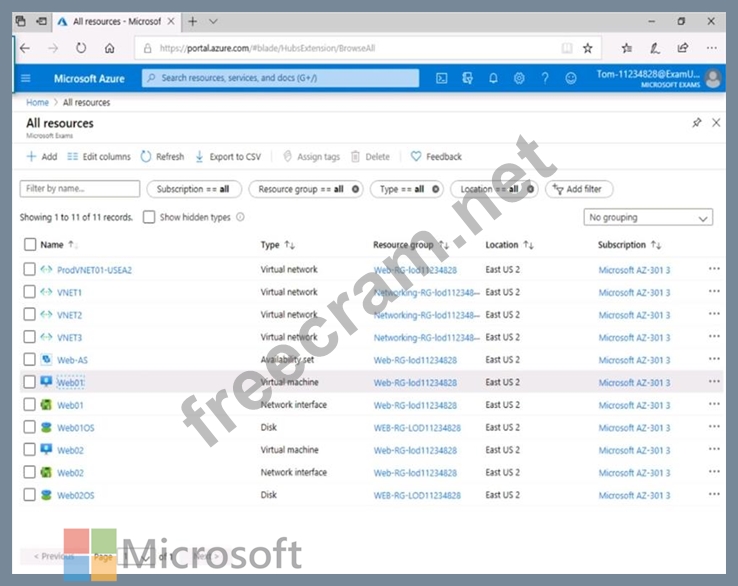
Task: Pin the All resources blade
Action: (697, 123)
